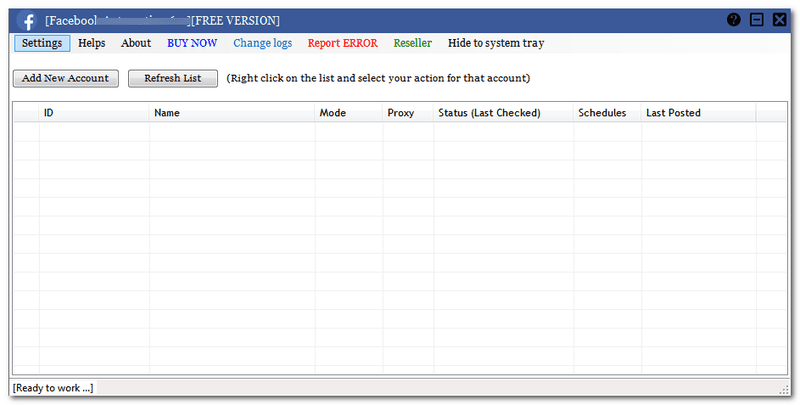The width and height of the screenshot is (800, 405).
Task: Open the help question mark icon
Action: pyautogui.click(x=734, y=20)
